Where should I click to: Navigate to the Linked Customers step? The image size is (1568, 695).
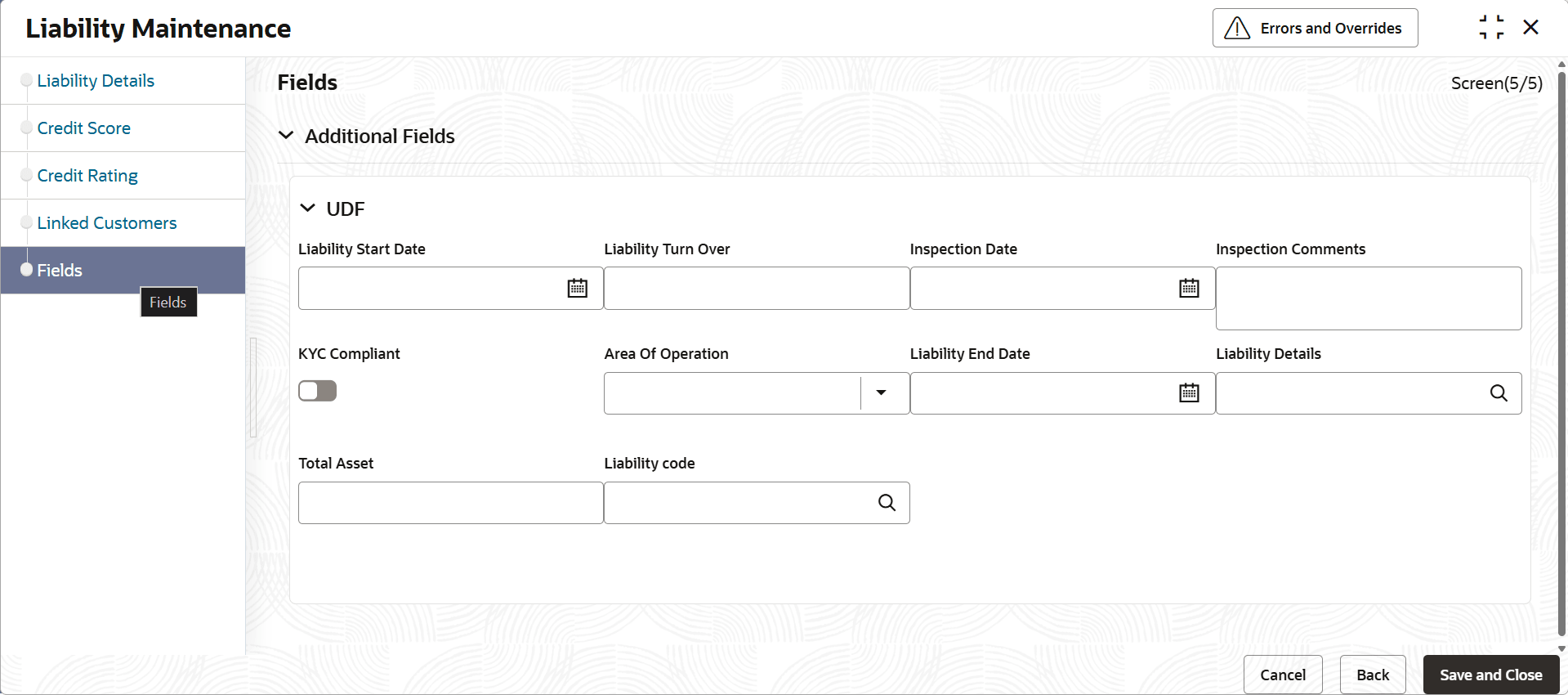coord(107,223)
